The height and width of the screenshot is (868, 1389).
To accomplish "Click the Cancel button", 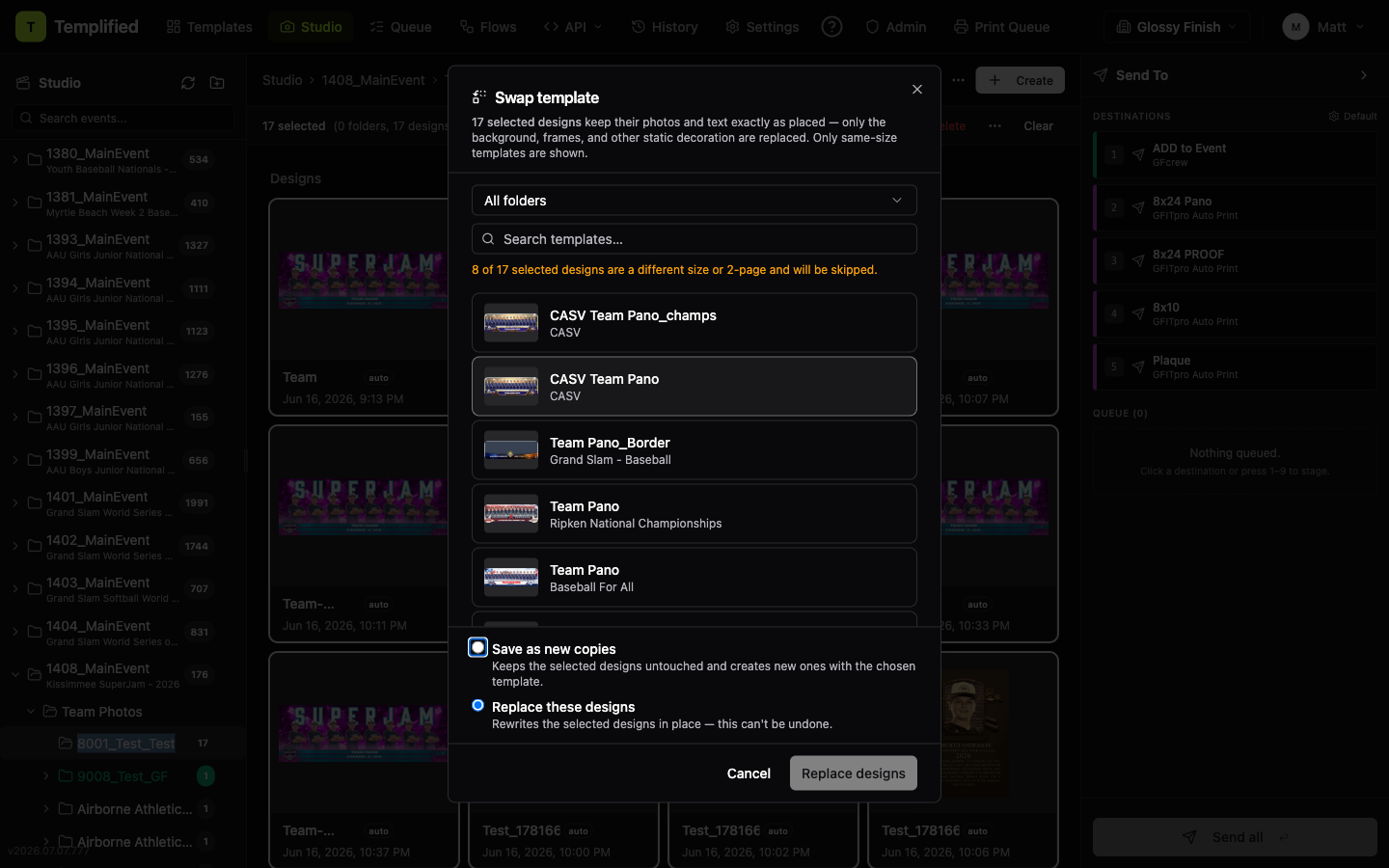I will (749, 773).
